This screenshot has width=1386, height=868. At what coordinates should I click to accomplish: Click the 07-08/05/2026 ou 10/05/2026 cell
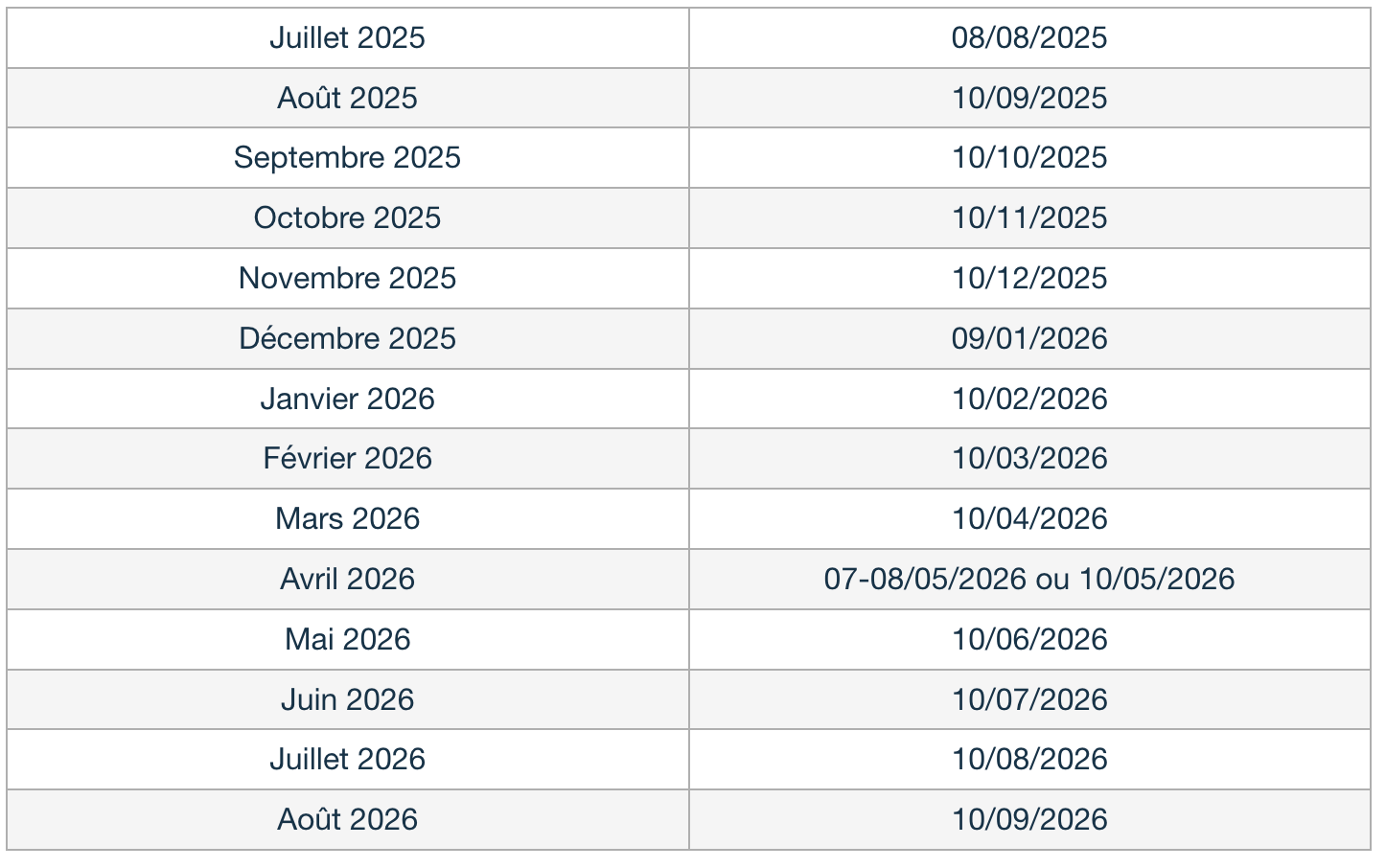[1029, 580]
